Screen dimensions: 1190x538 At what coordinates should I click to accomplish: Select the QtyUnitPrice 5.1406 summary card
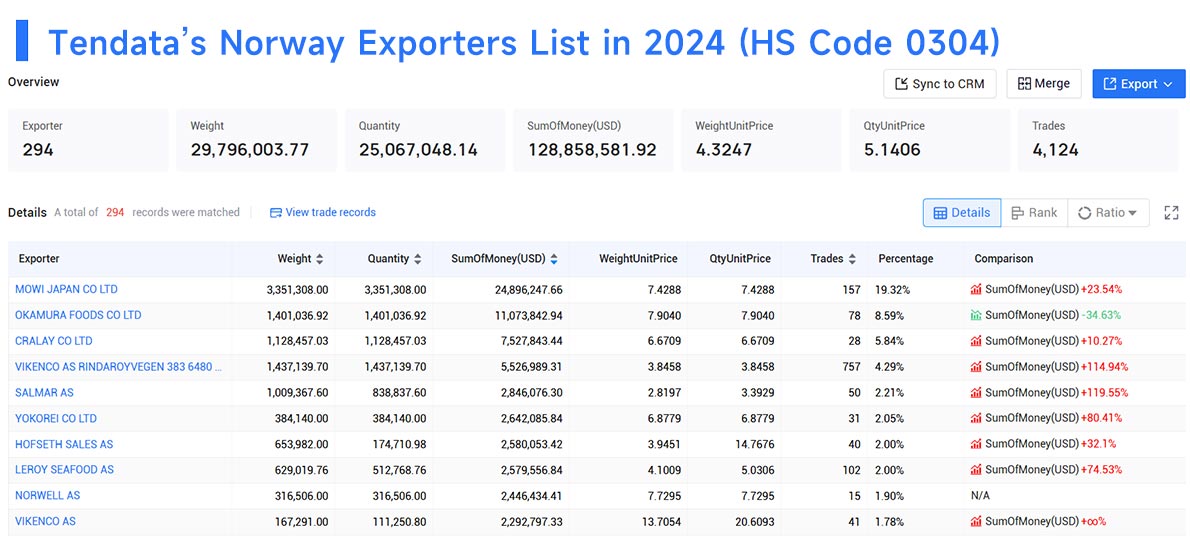(x=930, y=140)
